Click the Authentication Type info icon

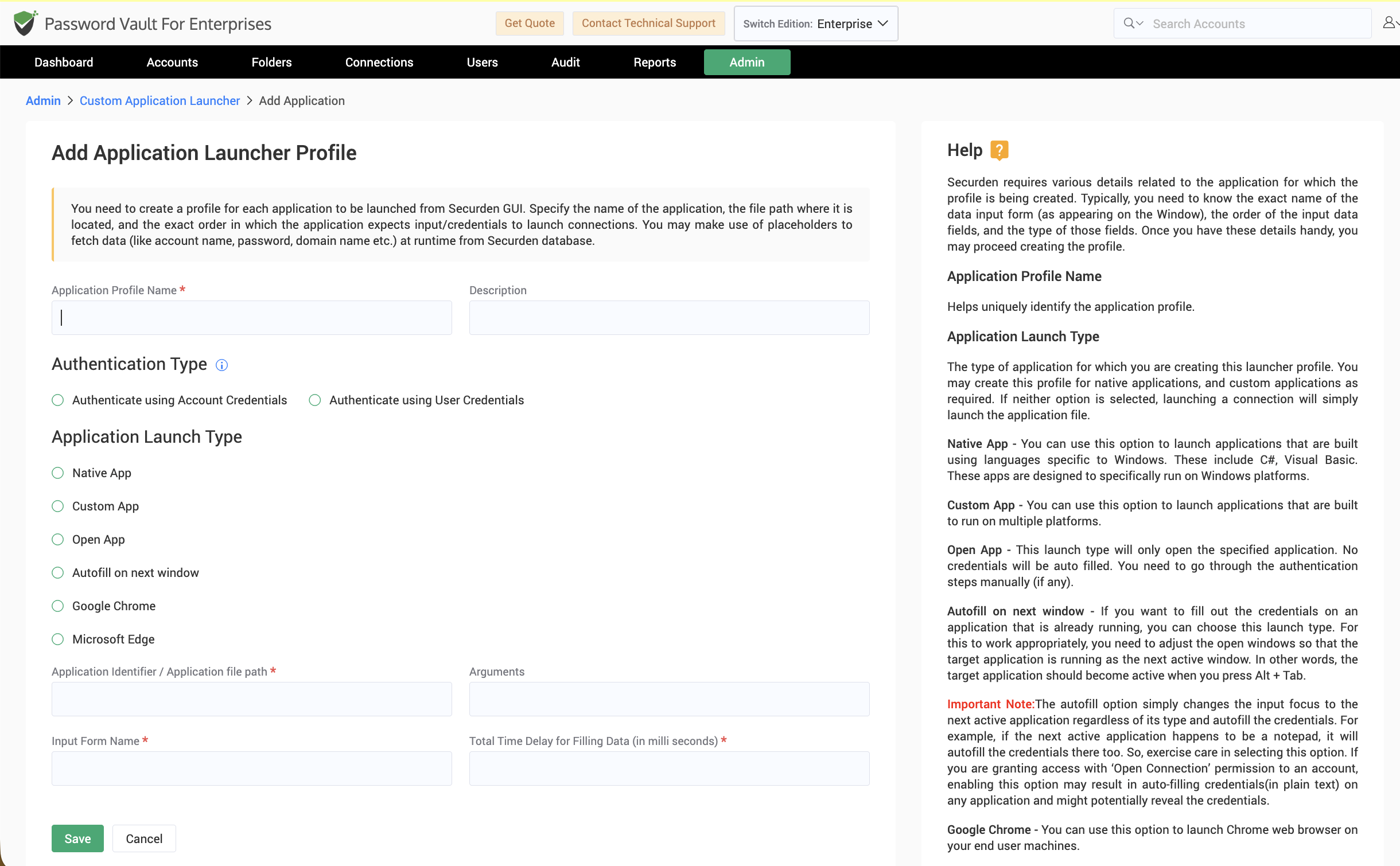tap(221, 365)
